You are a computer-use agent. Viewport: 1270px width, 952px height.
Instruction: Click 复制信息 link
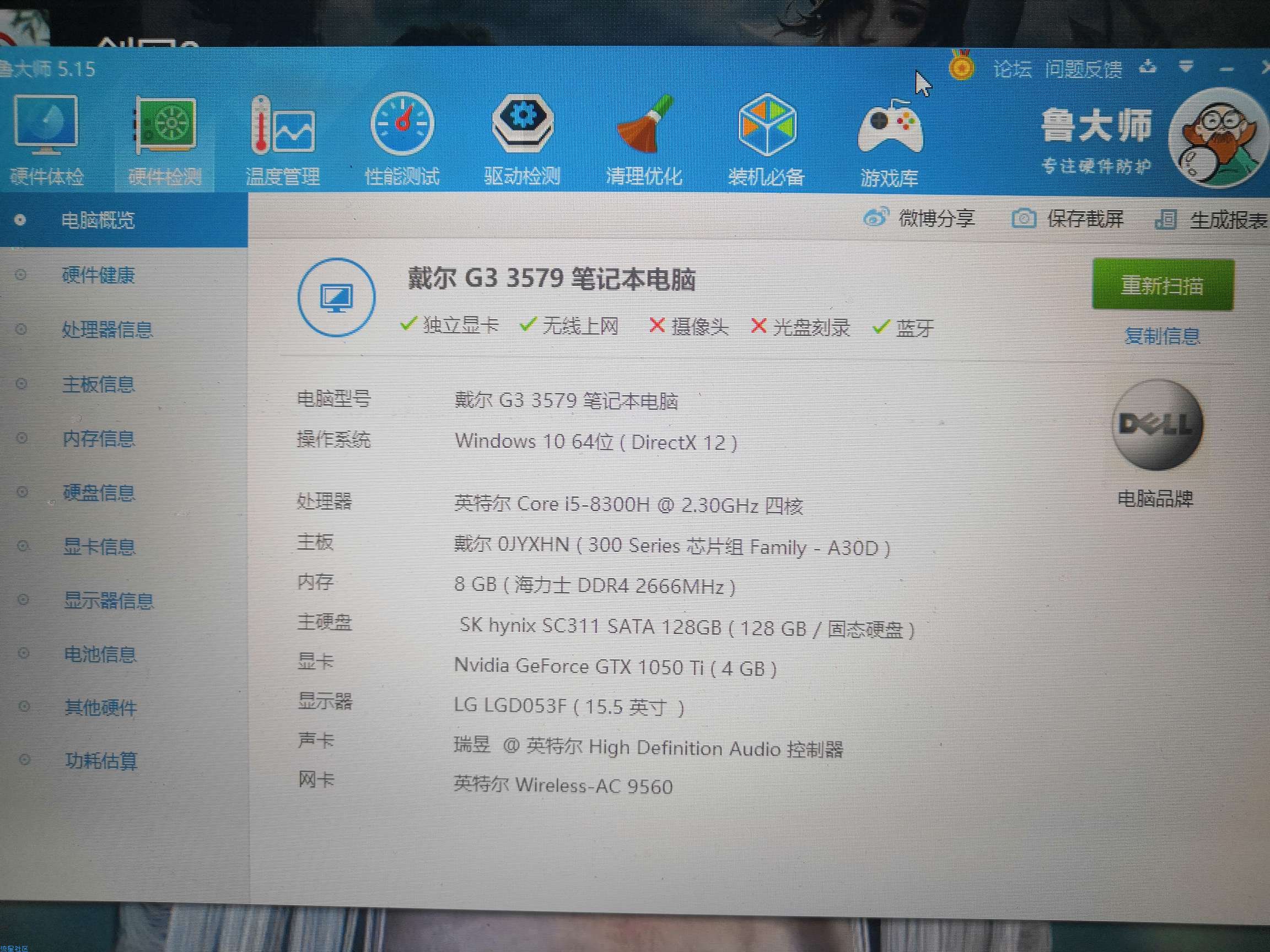1162,336
